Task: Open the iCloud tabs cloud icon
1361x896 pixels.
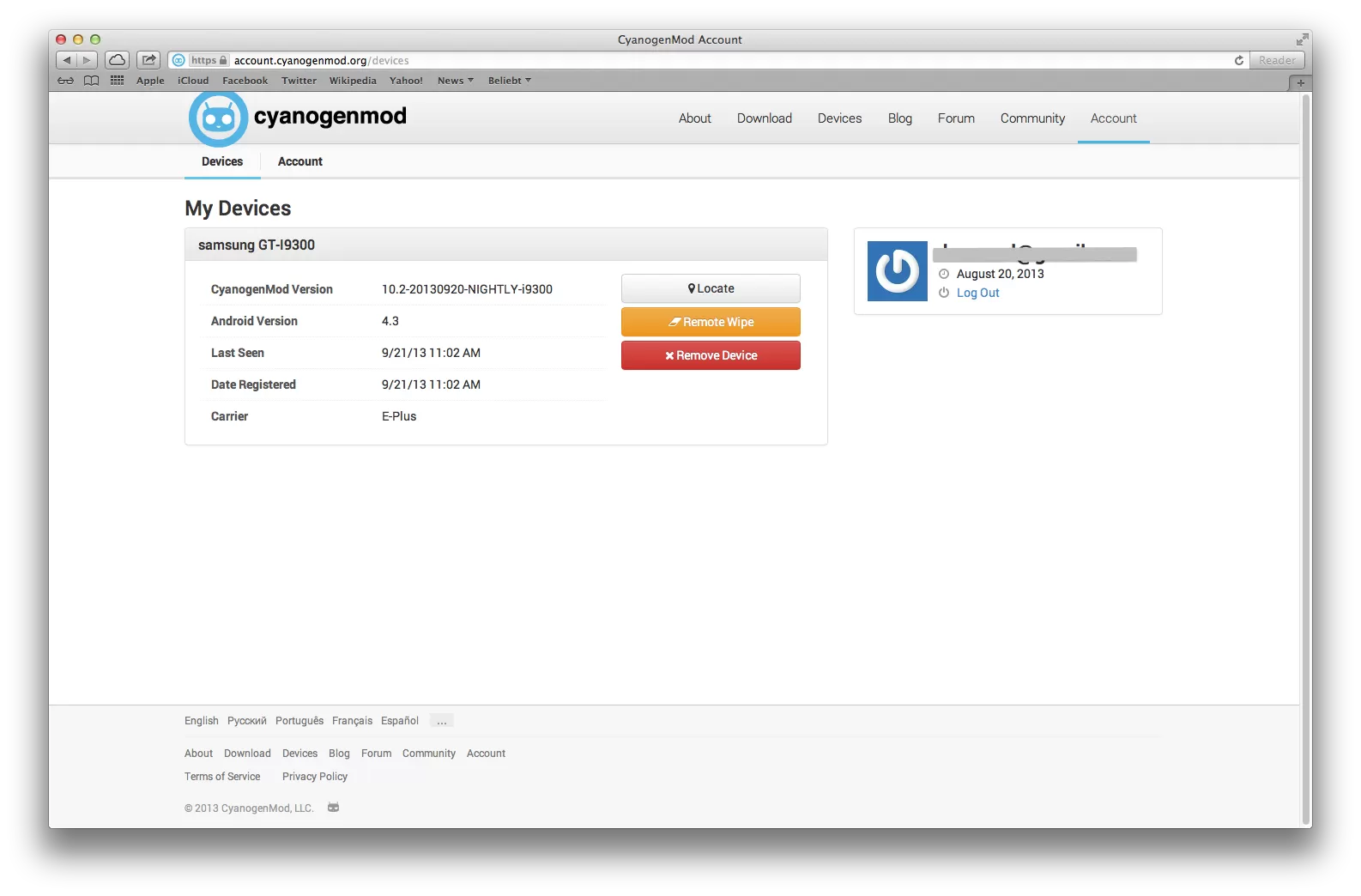Action: coord(118,60)
